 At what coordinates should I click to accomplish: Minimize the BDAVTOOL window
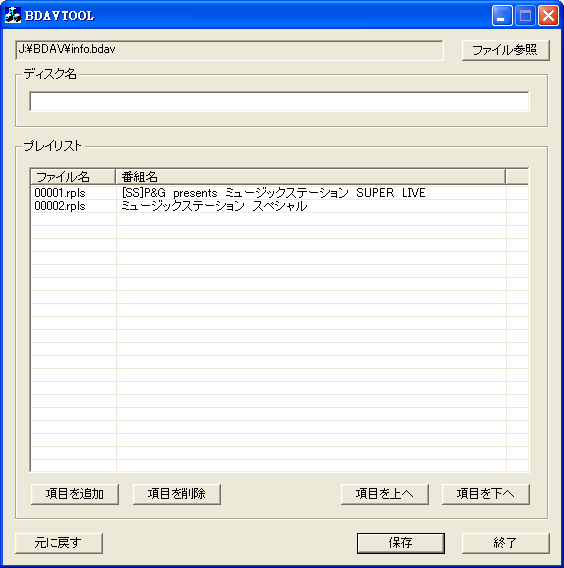(502, 16)
